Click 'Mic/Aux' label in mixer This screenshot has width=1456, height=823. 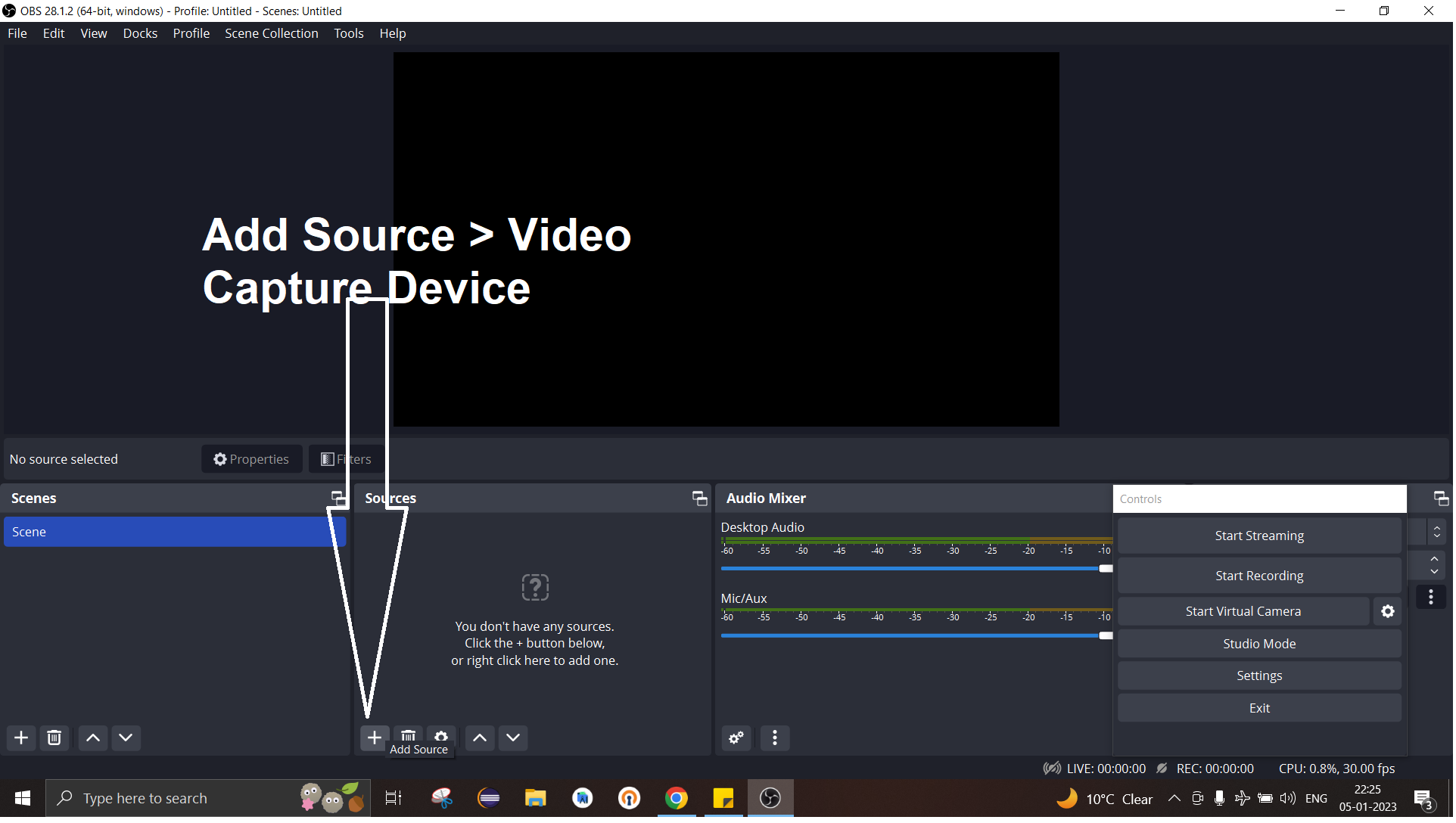745,599
